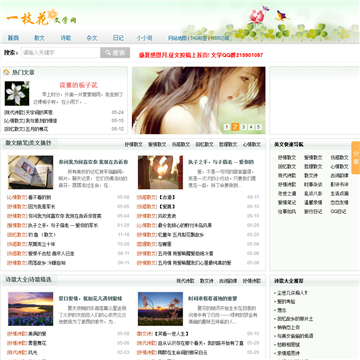Click the girl banner image in the carousel
The image size is (360, 360).
tap(199, 100)
